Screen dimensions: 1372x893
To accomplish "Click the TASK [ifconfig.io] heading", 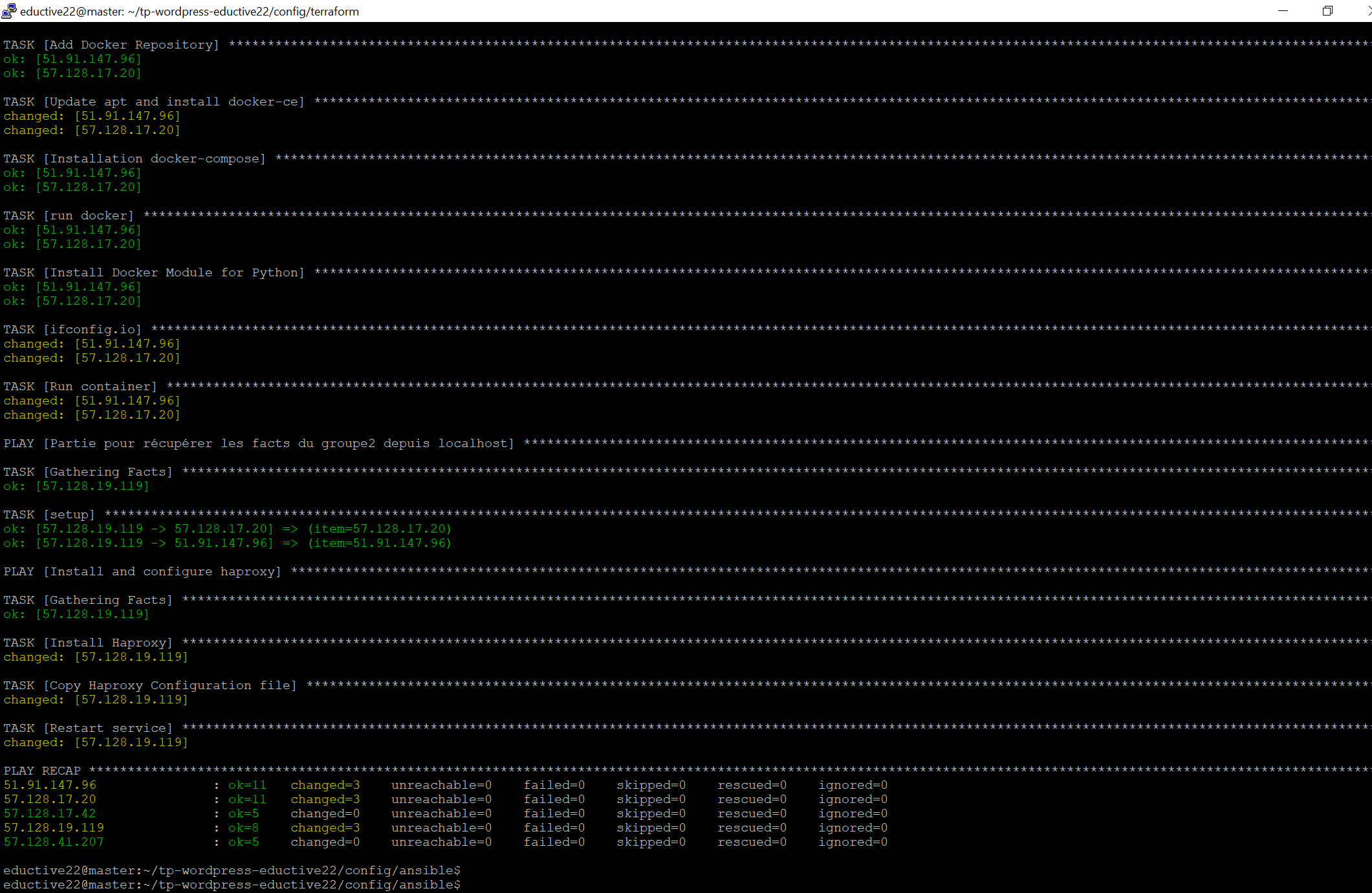I will (71, 329).
